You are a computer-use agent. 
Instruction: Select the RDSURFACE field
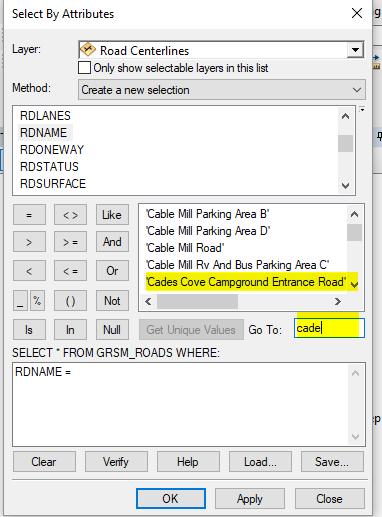[53, 184]
